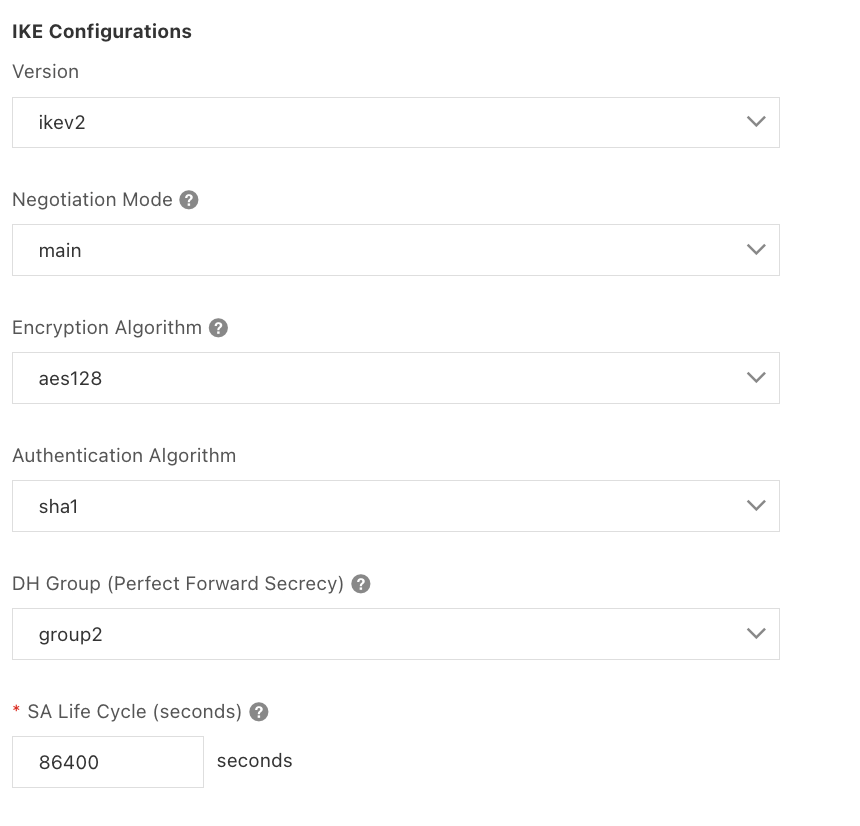Click the 'seconds' unit text beside input
The height and width of the screenshot is (826, 860).
(254, 761)
